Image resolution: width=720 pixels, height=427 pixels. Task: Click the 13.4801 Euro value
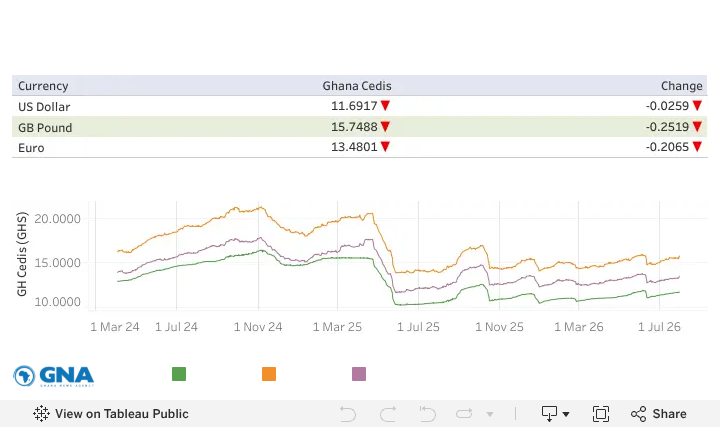(354, 147)
